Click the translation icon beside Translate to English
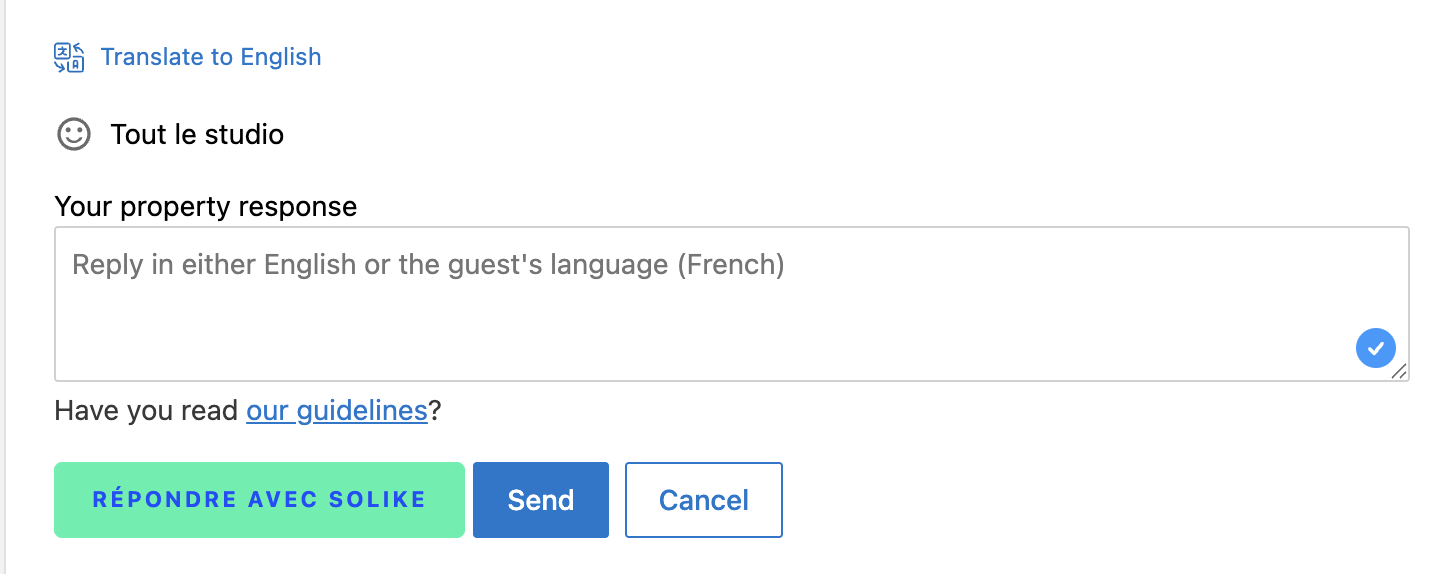This screenshot has width=1432, height=574. tap(69, 57)
